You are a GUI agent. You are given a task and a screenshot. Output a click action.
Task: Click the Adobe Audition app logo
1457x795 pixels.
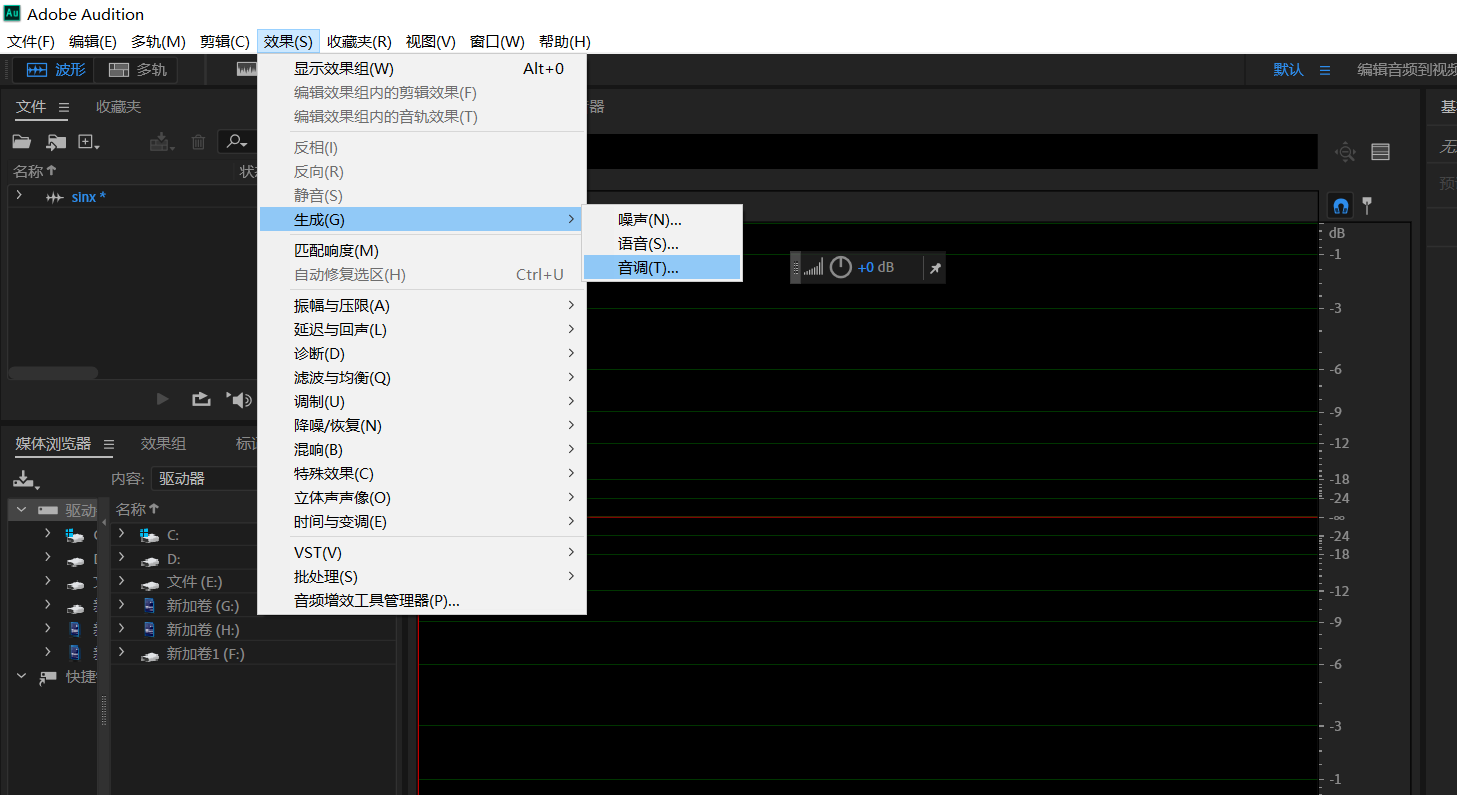(12, 14)
